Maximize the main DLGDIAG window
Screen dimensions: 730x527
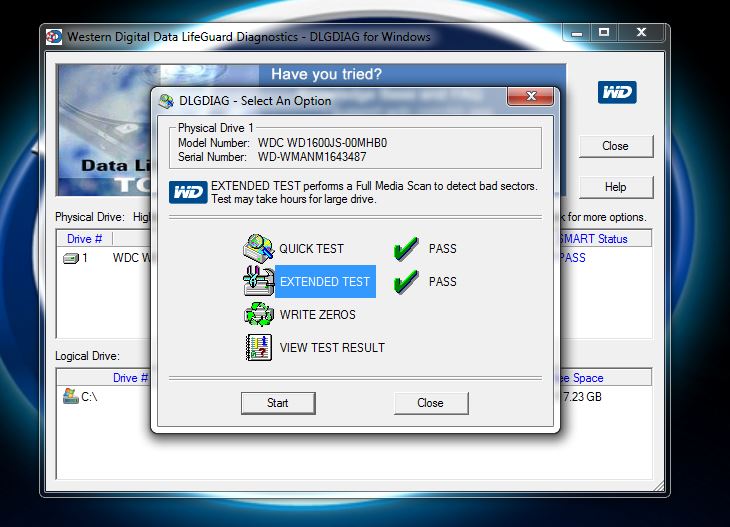(604, 33)
